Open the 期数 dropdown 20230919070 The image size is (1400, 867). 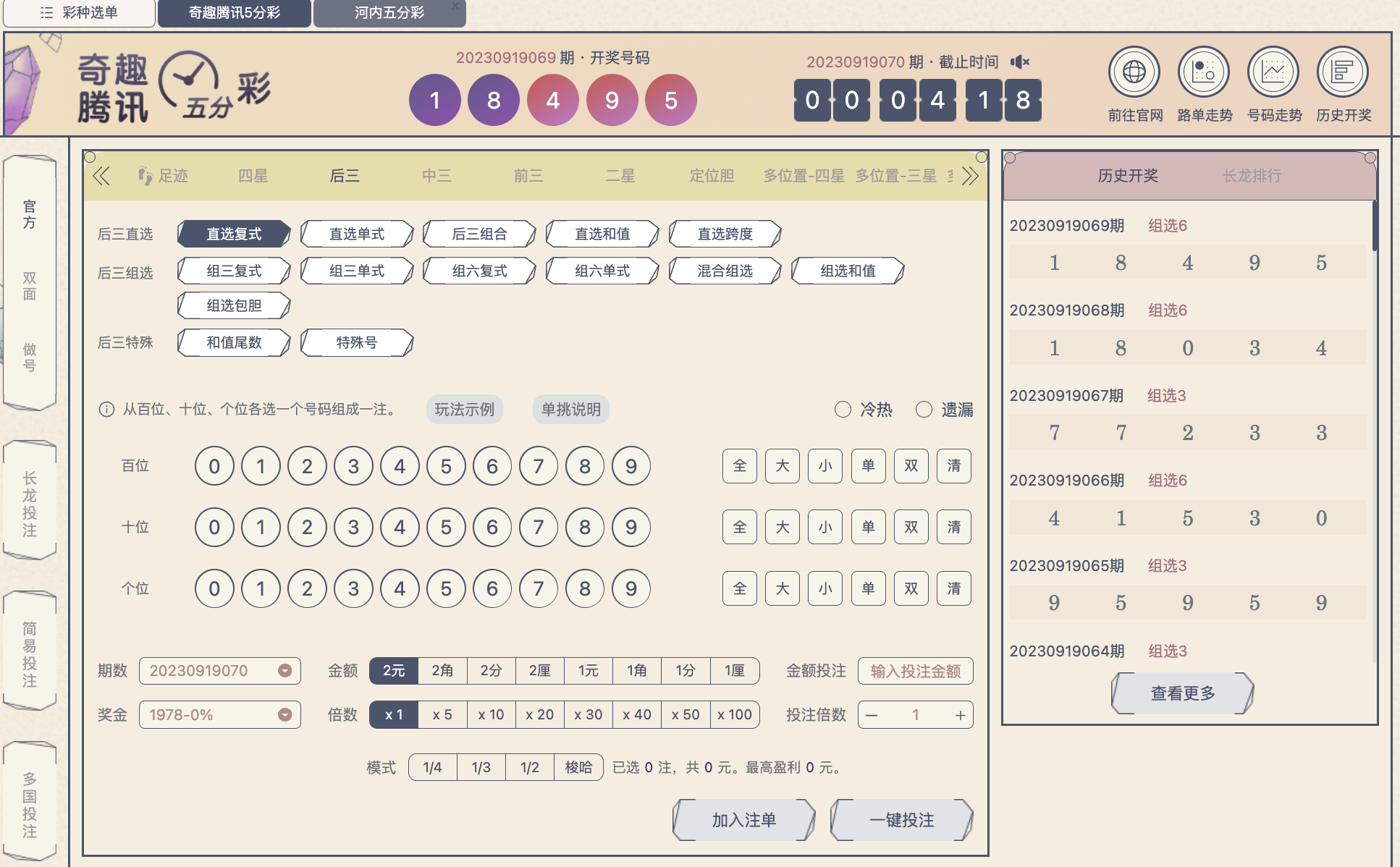pos(219,671)
